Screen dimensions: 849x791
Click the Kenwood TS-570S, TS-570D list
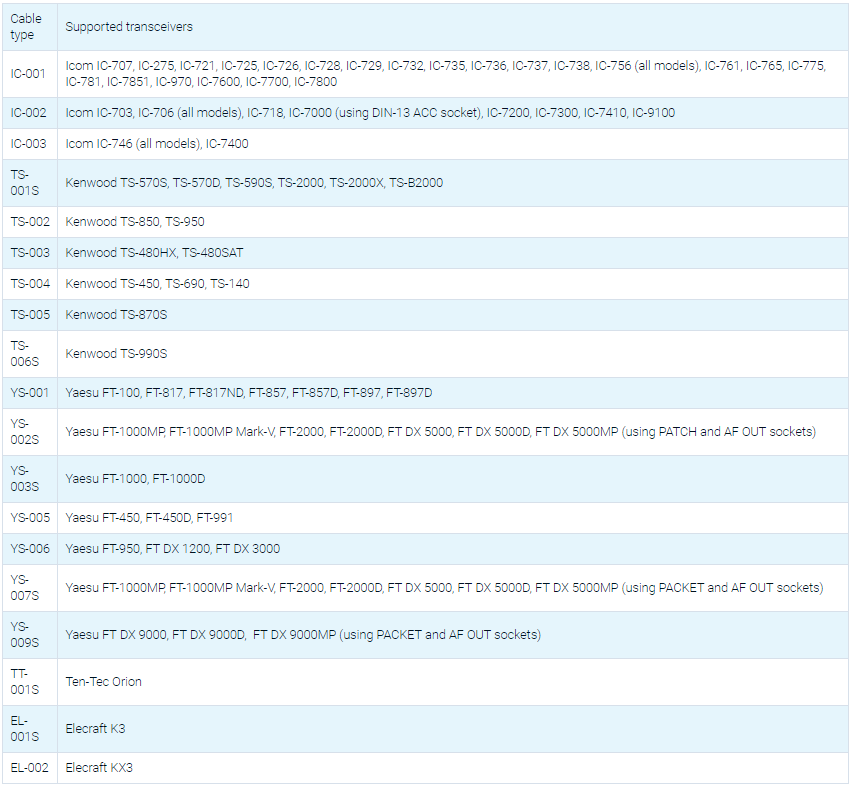pos(254,182)
